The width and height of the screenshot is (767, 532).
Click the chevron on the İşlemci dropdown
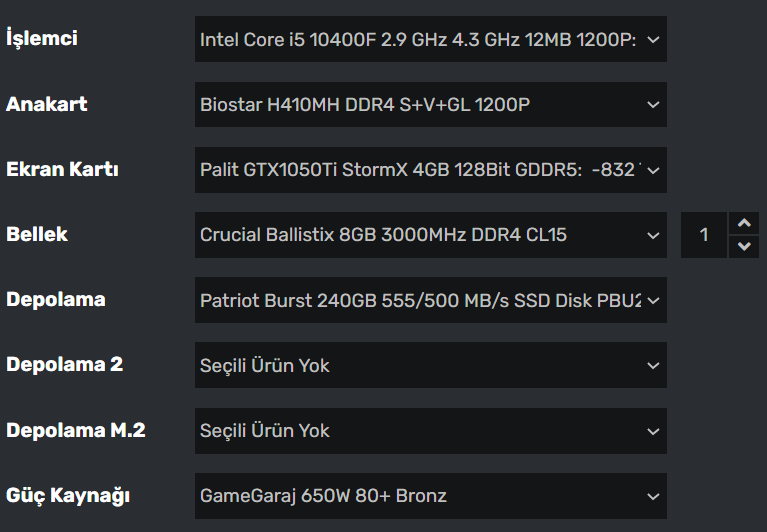(x=653, y=40)
